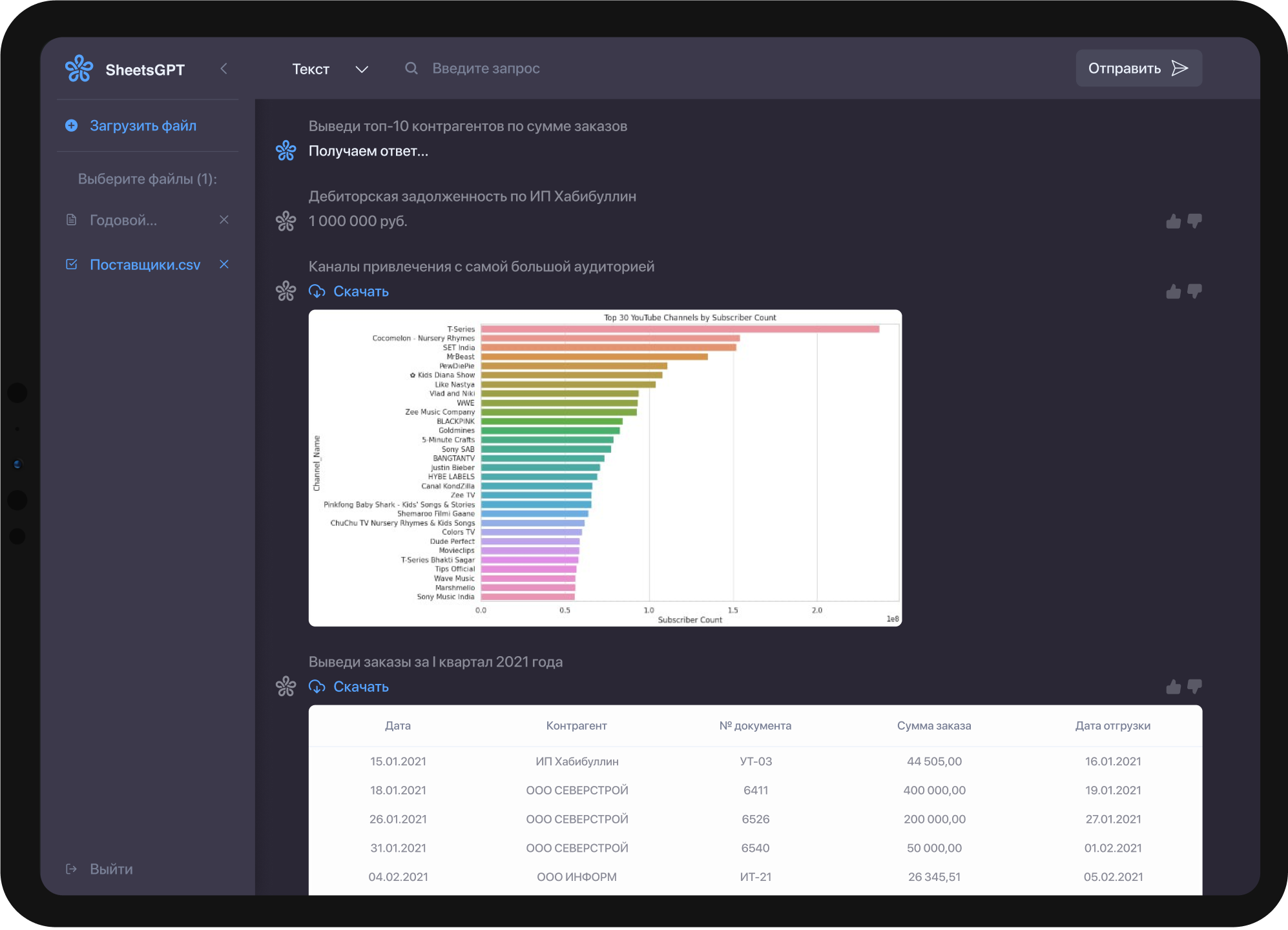Open the Top 30 YouTube Channels chart image
Image resolution: width=1288 pixels, height=930 pixels.
point(605,468)
